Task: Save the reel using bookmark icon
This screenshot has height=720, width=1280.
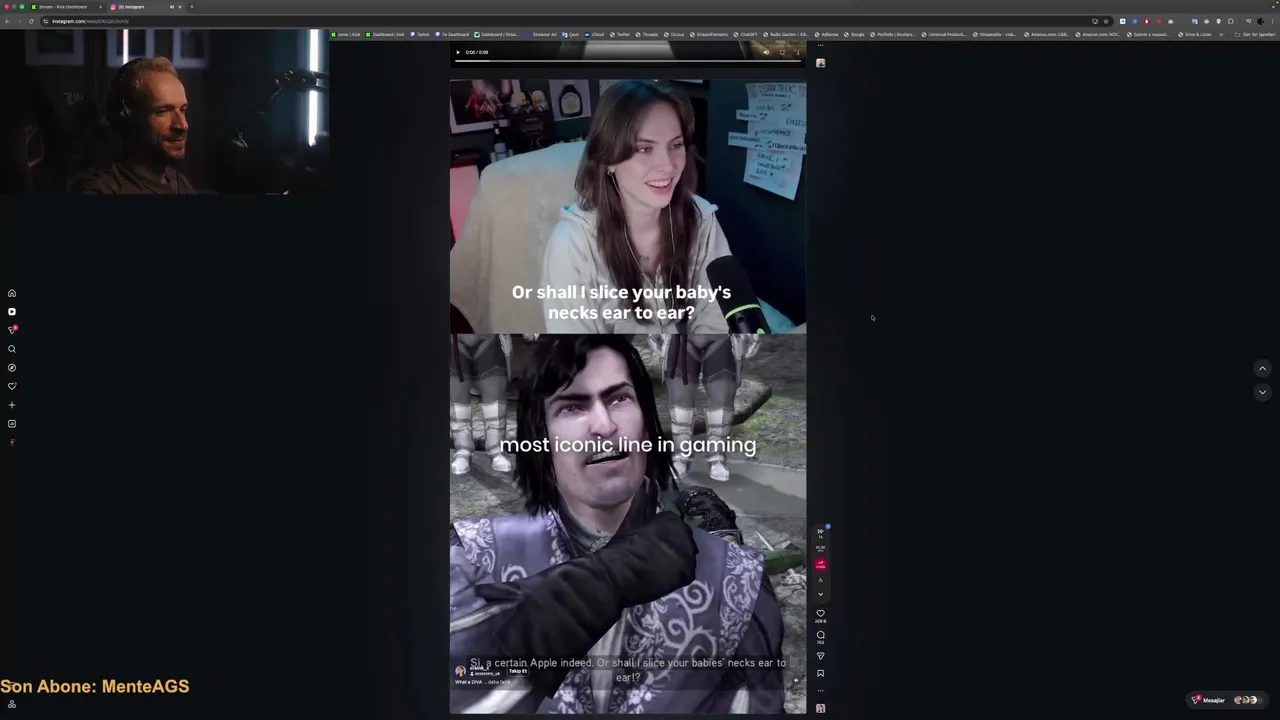Action: click(820, 673)
